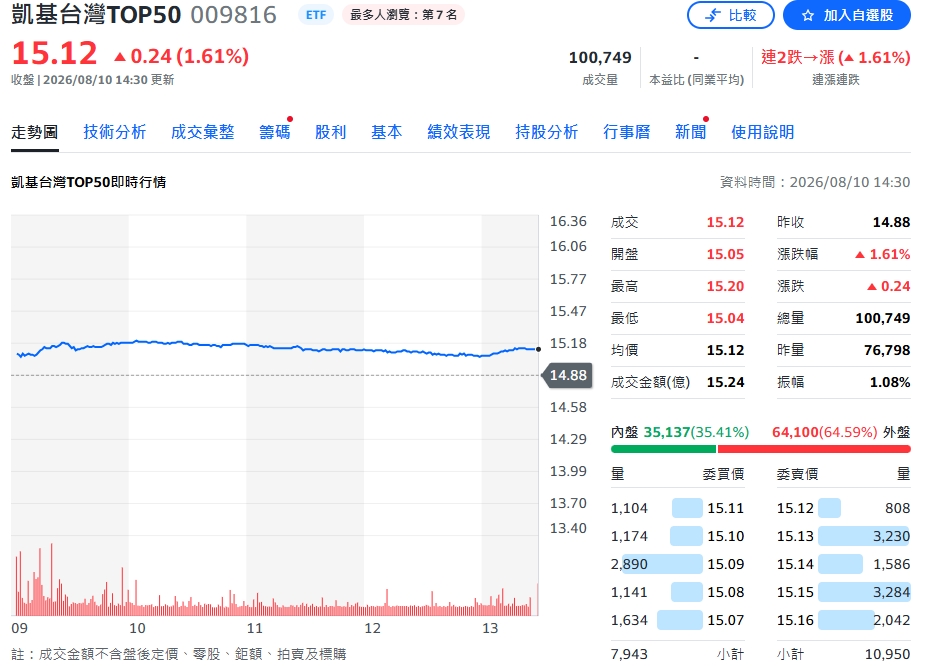Click the stock code 009816

click(233, 15)
